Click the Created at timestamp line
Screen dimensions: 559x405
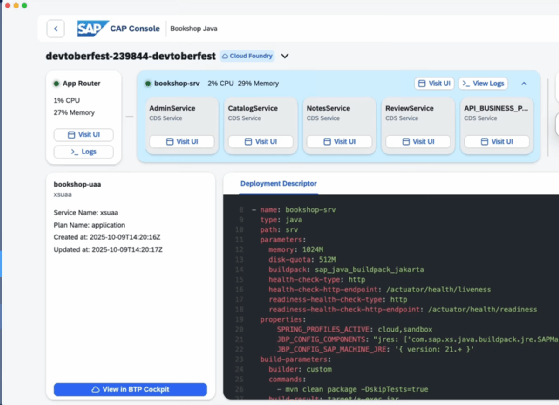(107, 237)
